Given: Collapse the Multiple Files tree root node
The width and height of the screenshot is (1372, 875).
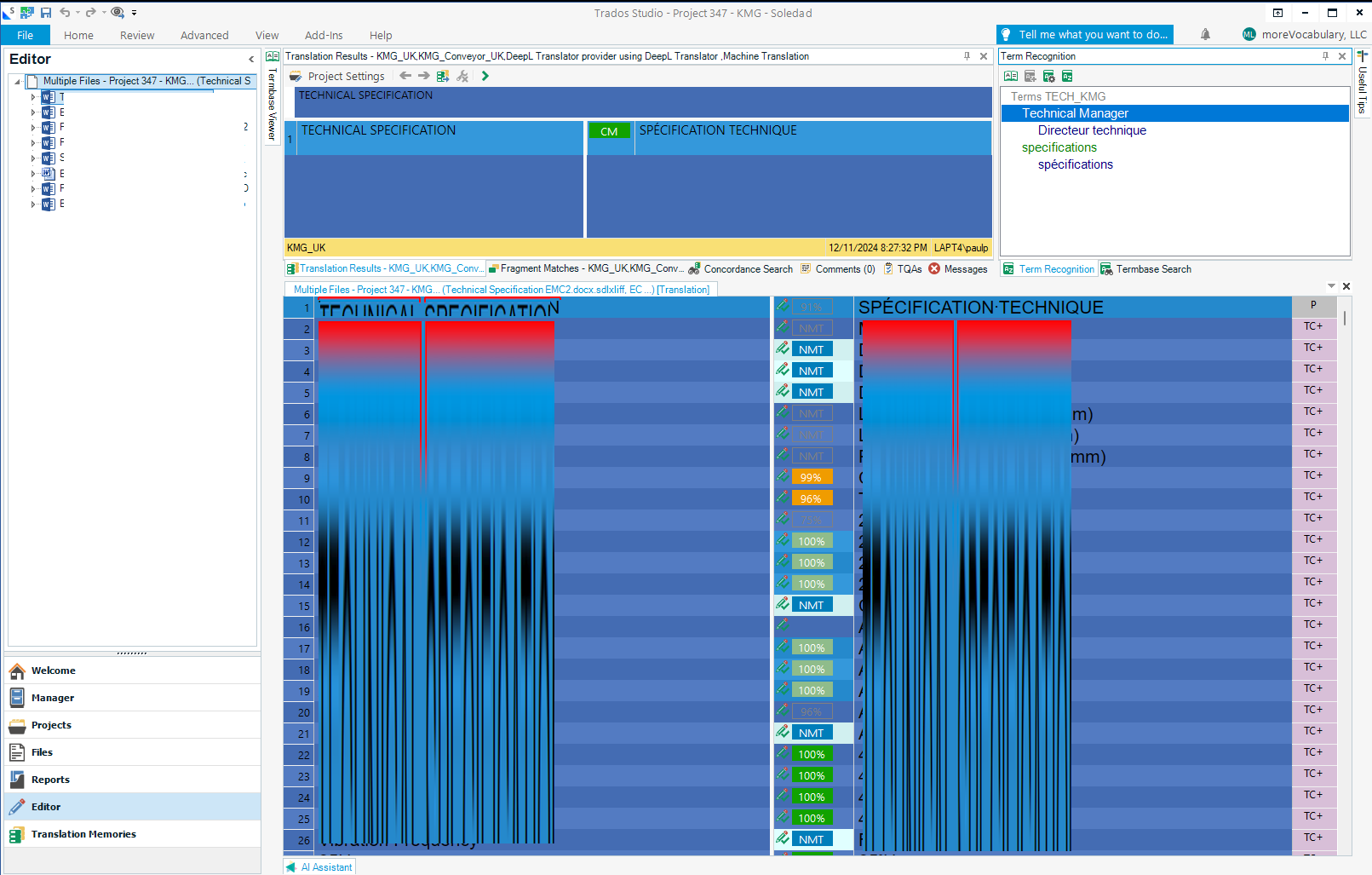Looking at the screenshot, I should pyautogui.click(x=17, y=82).
